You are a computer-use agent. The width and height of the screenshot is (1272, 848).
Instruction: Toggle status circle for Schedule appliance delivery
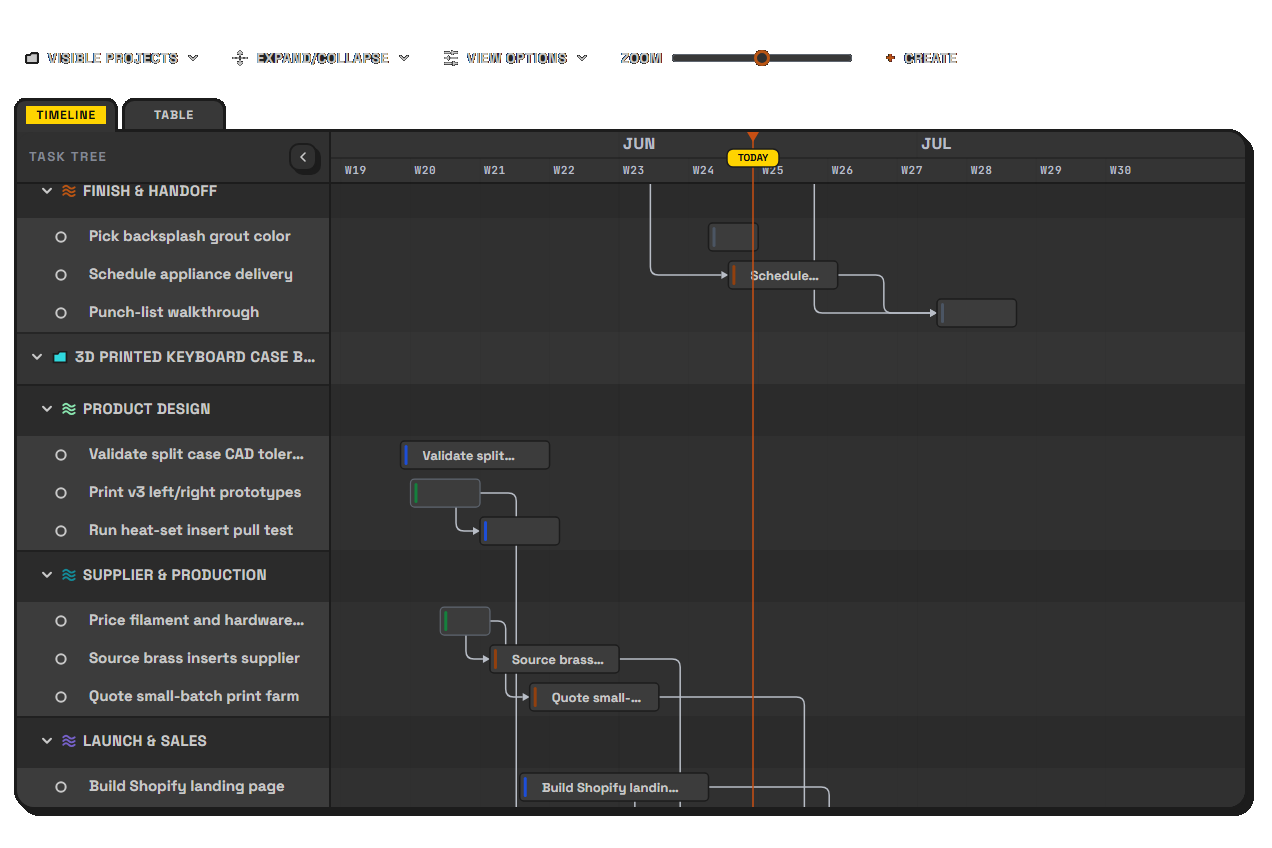pyautogui.click(x=61, y=275)
